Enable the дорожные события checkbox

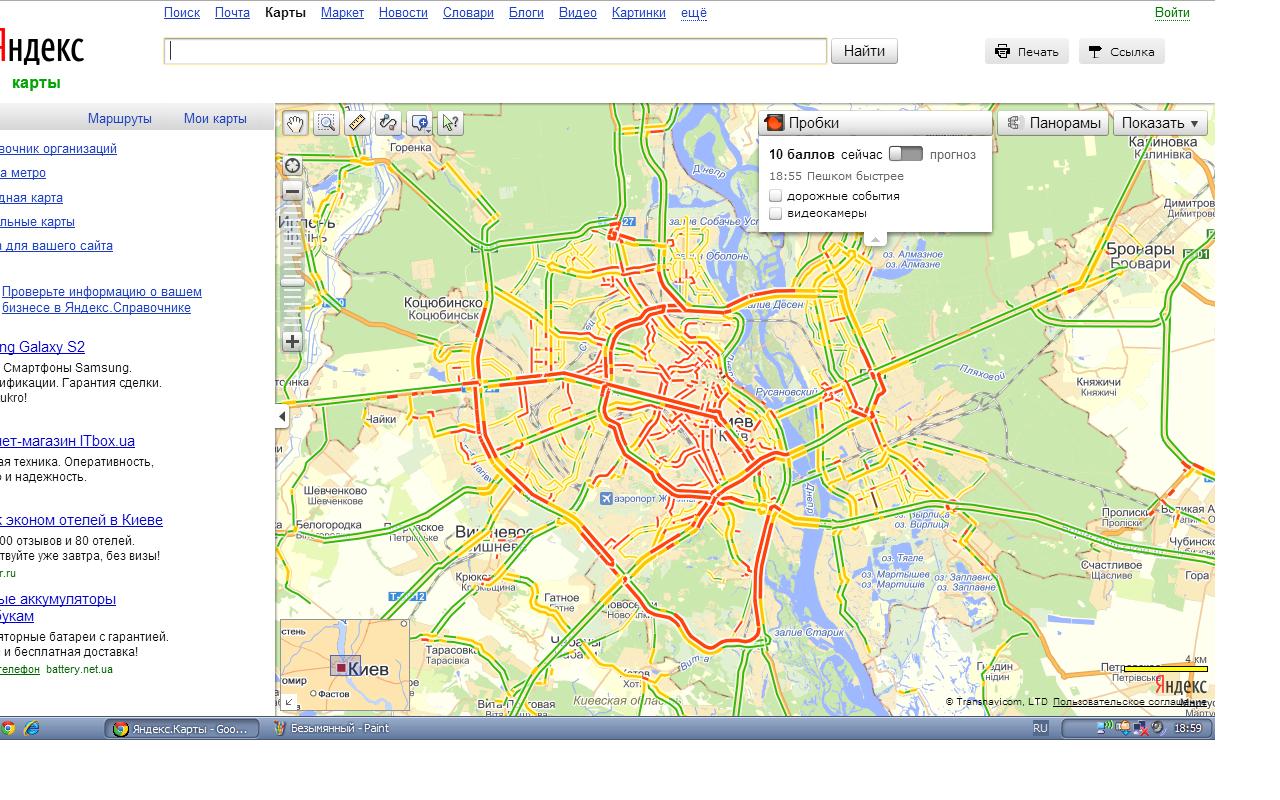(x=775, y=196)
